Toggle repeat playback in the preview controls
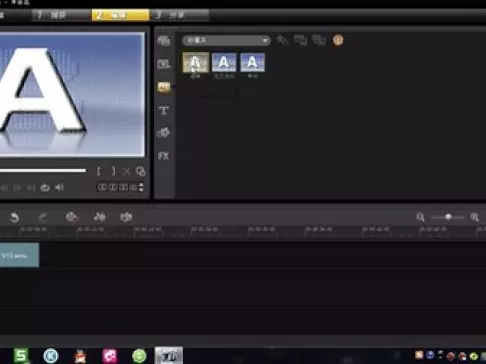Viewport: 486px width, 364px height. coord(45,188)
